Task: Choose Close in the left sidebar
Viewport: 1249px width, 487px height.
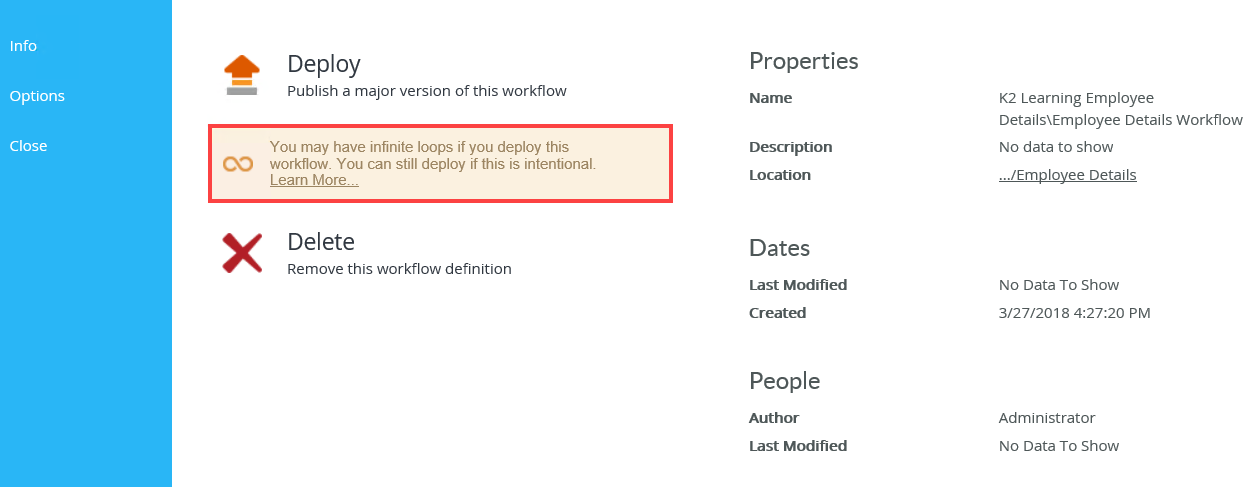Action: click(28, 146)
